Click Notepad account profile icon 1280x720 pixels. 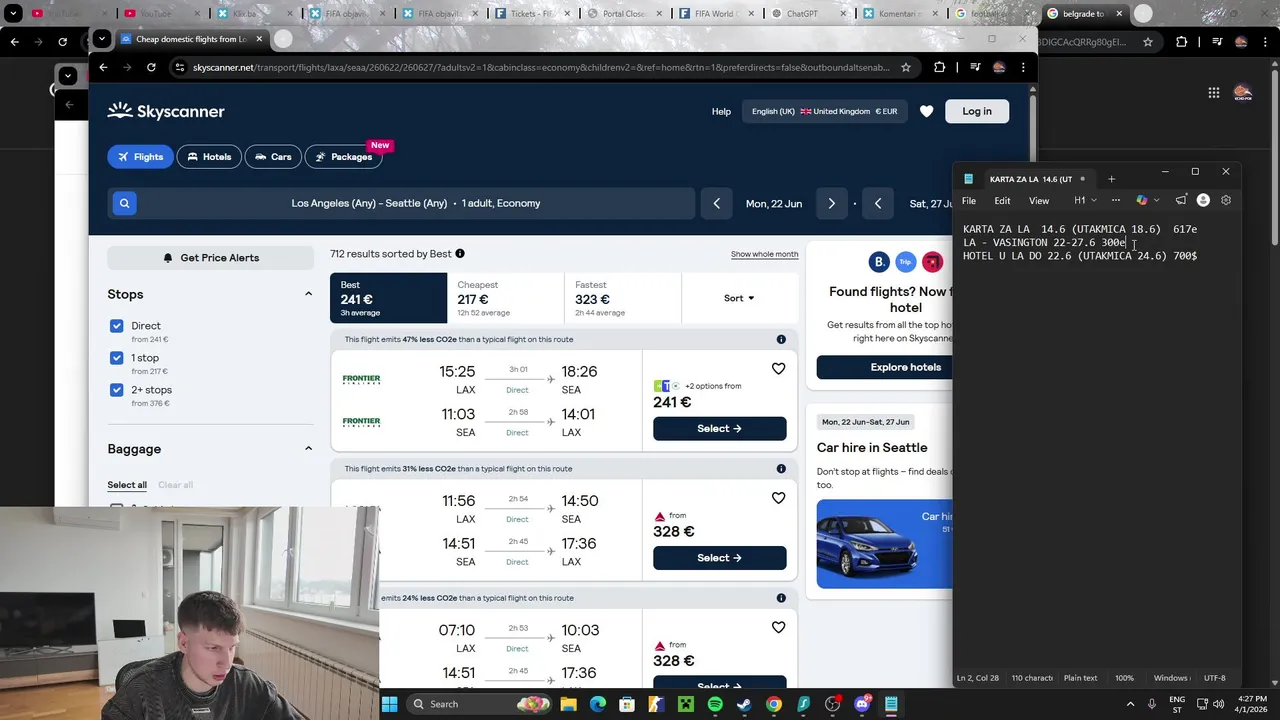[1203, 200]
